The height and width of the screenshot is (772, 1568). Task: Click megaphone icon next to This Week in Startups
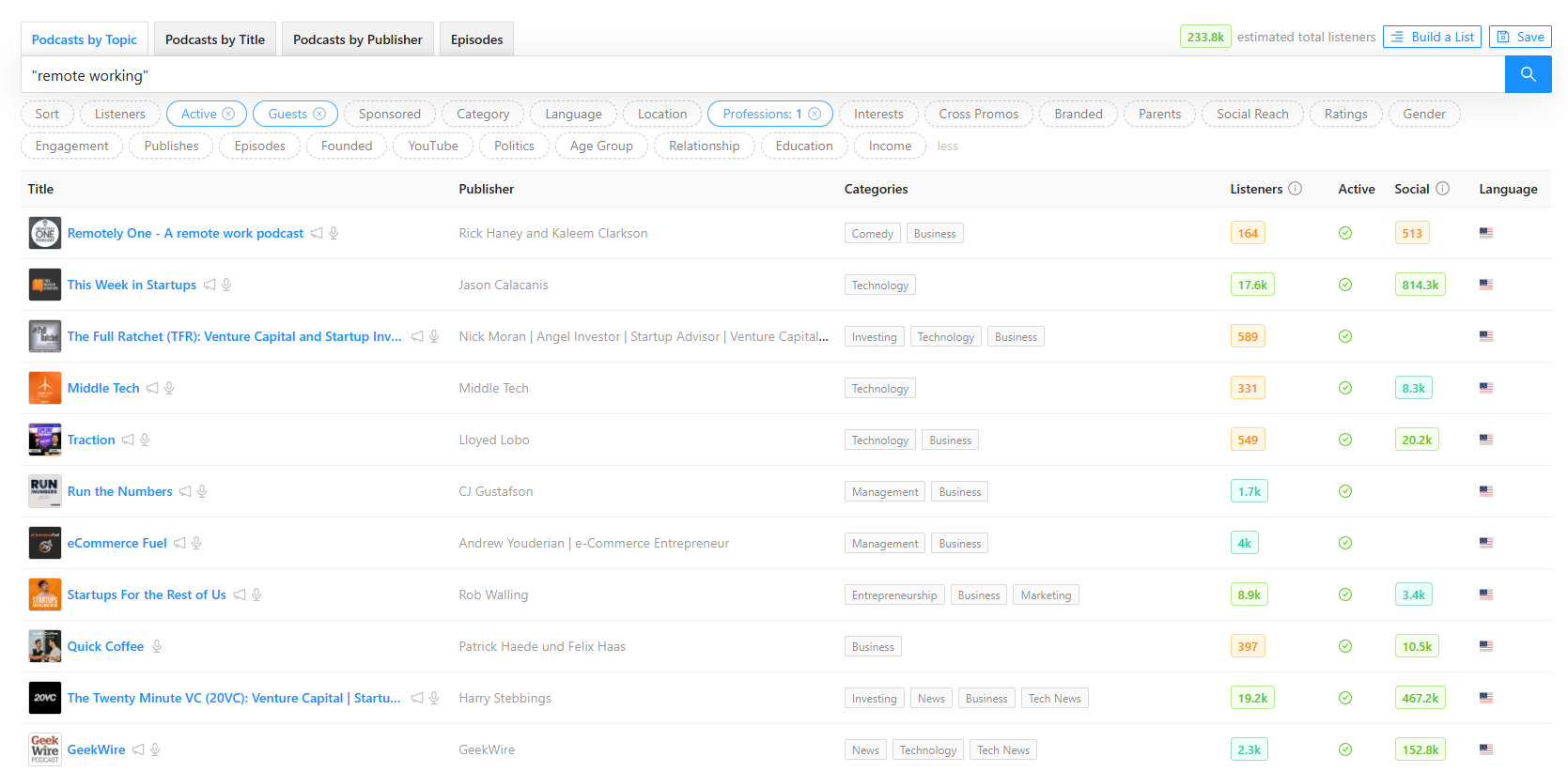(x=210, y=285)
